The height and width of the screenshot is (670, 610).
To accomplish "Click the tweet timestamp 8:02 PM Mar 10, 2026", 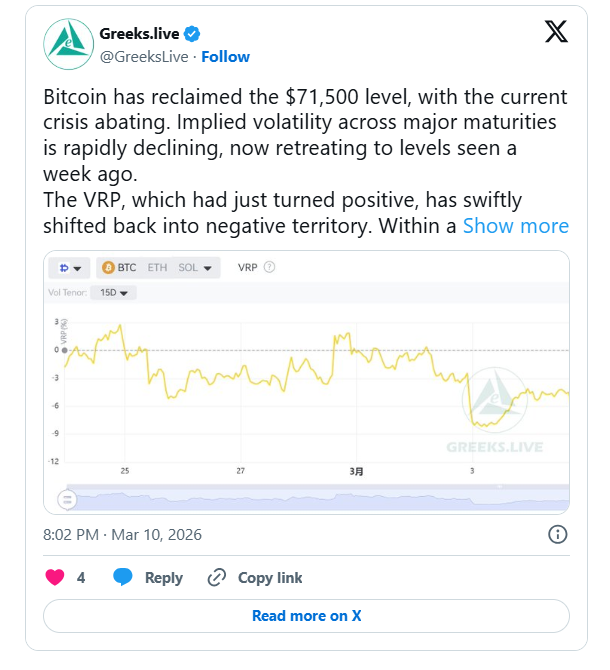I will pyautogui.click(x=122, y=534).
